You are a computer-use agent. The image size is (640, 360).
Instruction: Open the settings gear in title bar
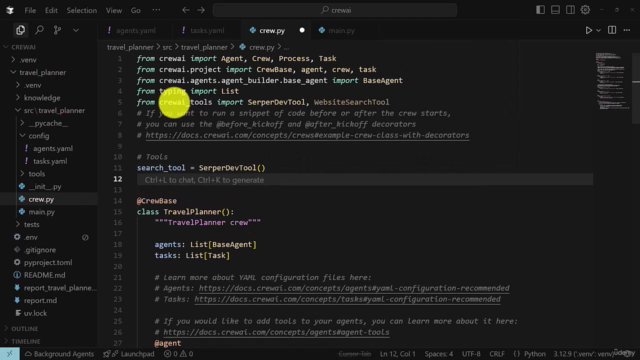[x=585, y=10]
